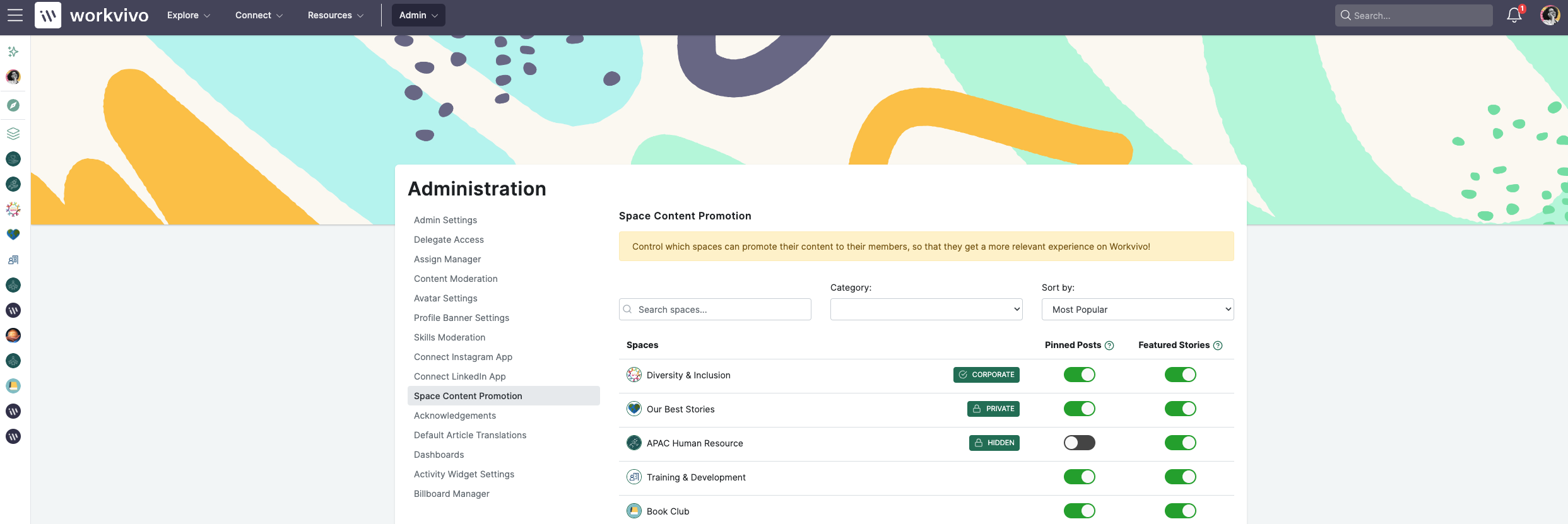This screenshot has height=524, width=1568.
Task: Disable Pinned Posts for Diversity & Inclusion
Action: click(x=1079, y=374)
